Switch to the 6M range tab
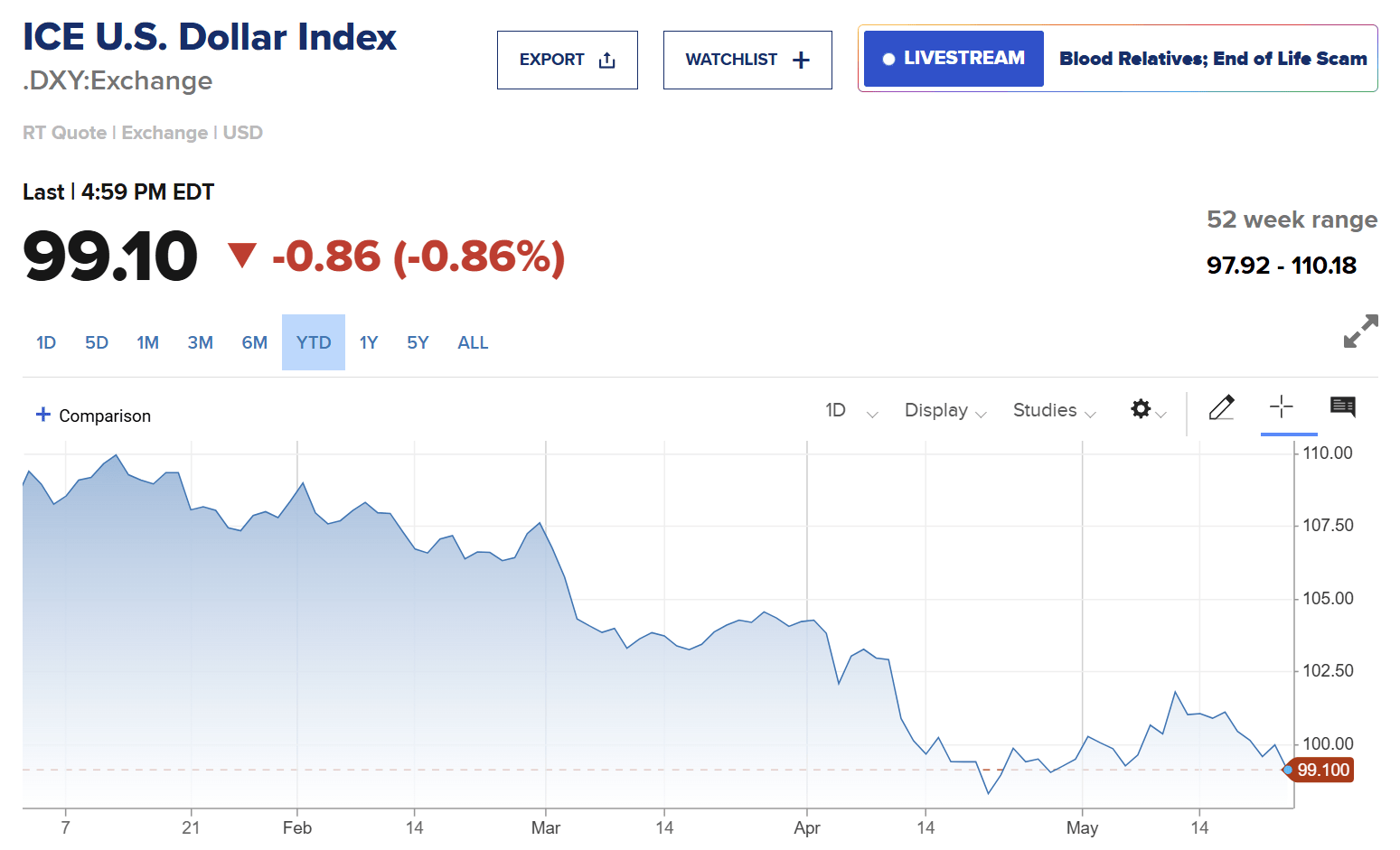 click(x=254, y=343)
